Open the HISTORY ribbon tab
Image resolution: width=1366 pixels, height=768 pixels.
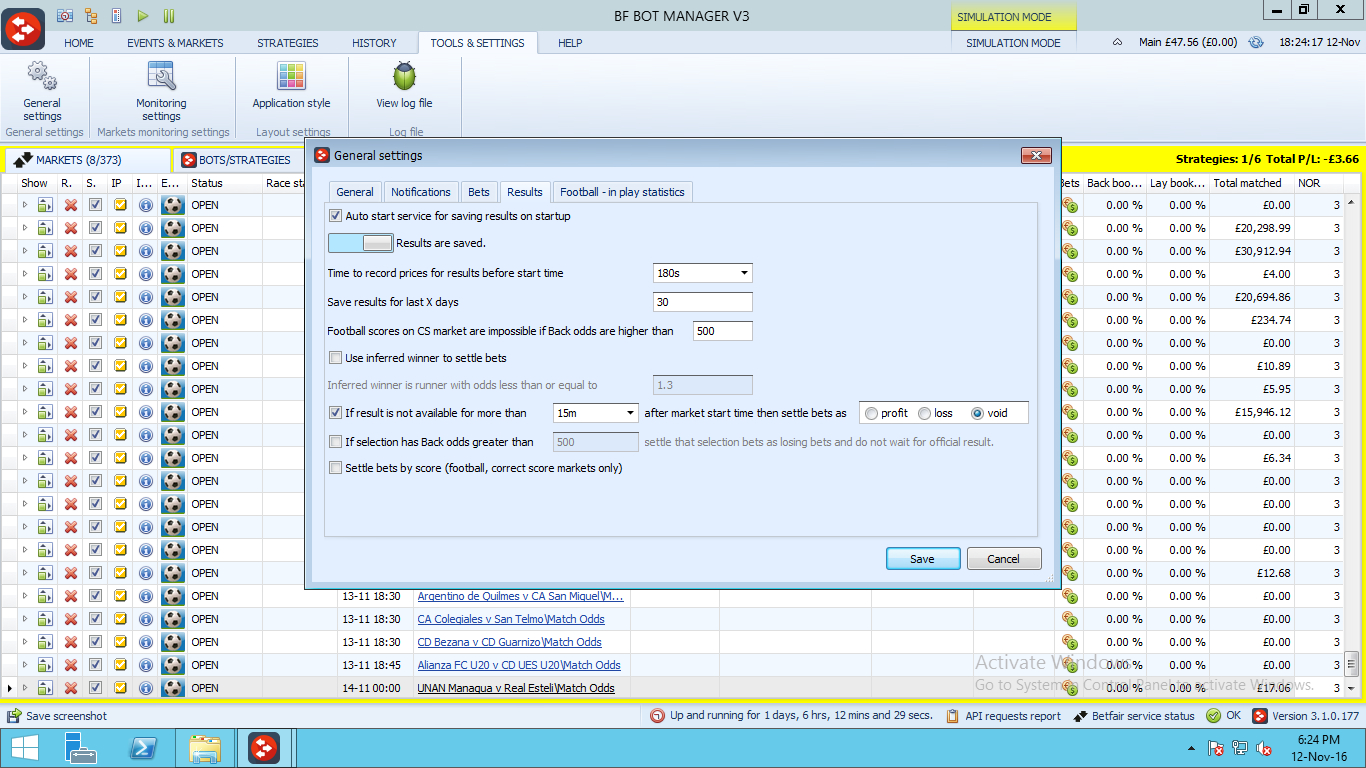pos(374,43)
